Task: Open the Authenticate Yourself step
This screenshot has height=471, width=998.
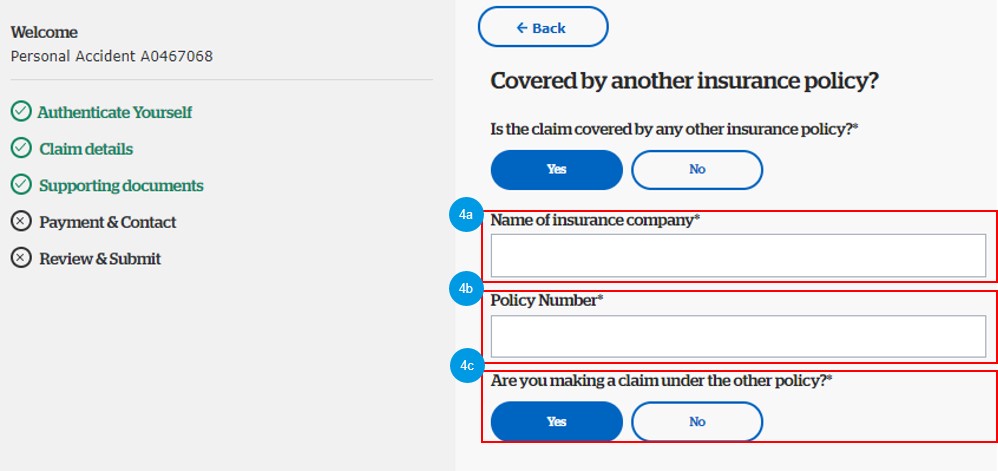Action: [x=115, y=112]
